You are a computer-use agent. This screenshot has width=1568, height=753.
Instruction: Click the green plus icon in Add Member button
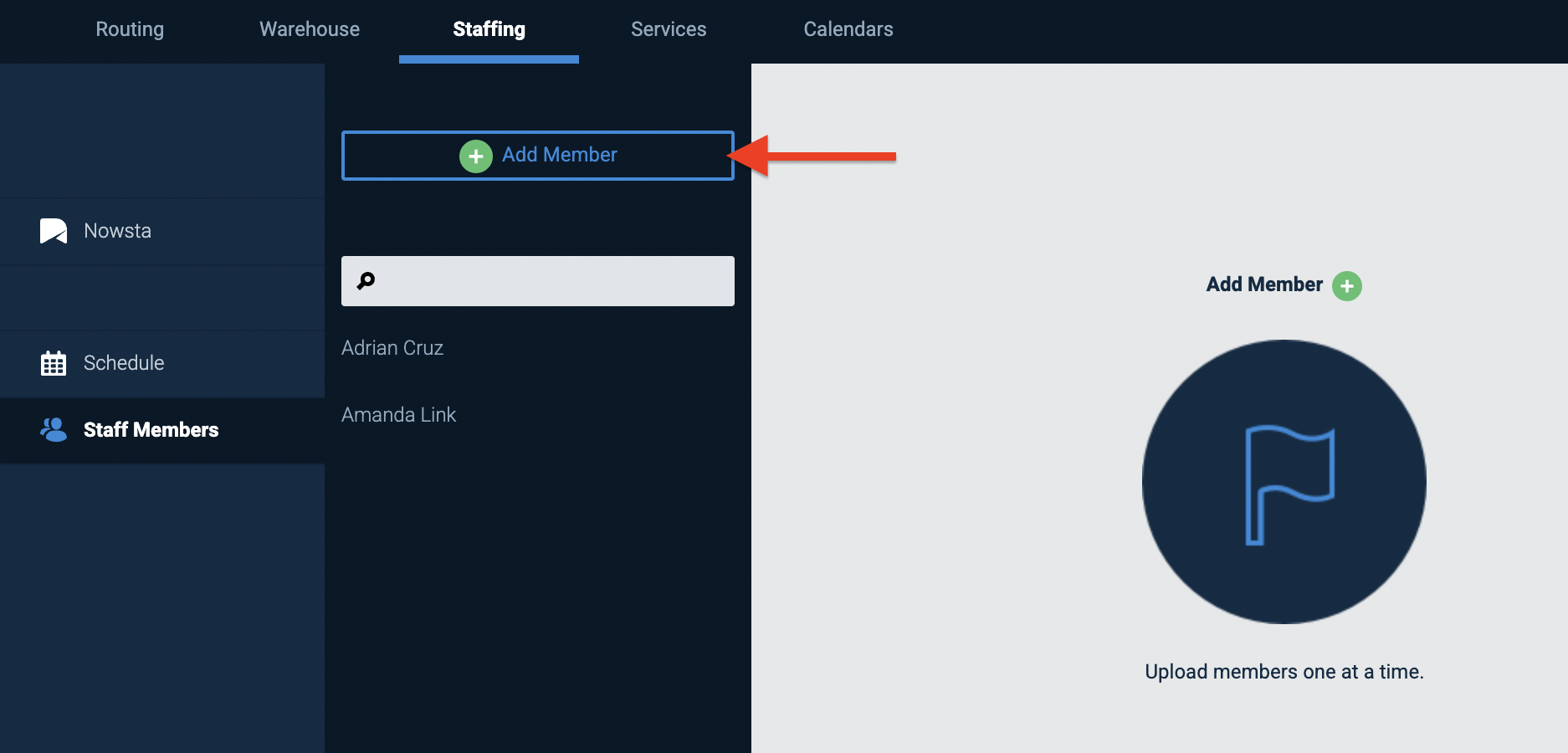click(476, 156)
